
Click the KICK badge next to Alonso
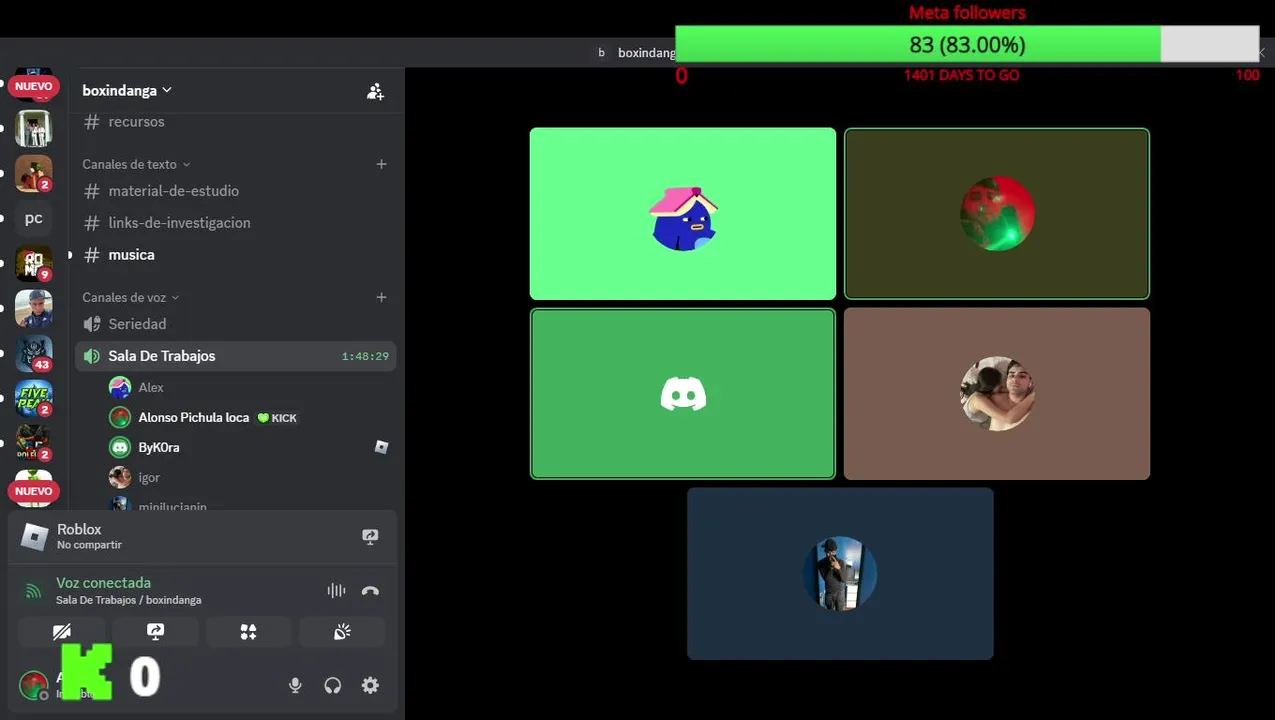point(277,418)
